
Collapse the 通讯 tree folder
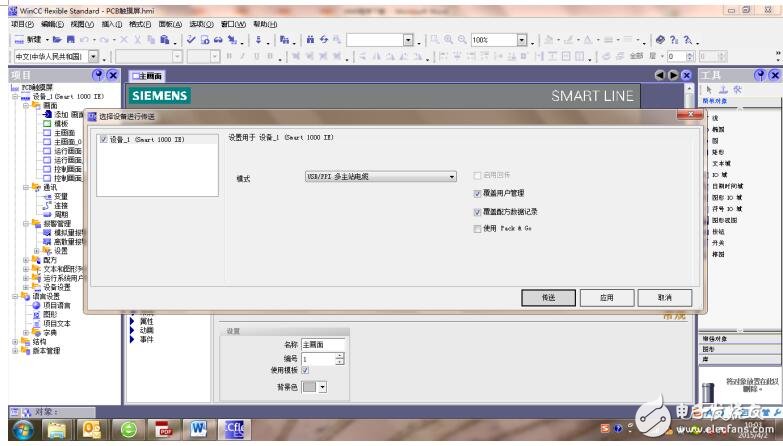click(x=26, y=187)
